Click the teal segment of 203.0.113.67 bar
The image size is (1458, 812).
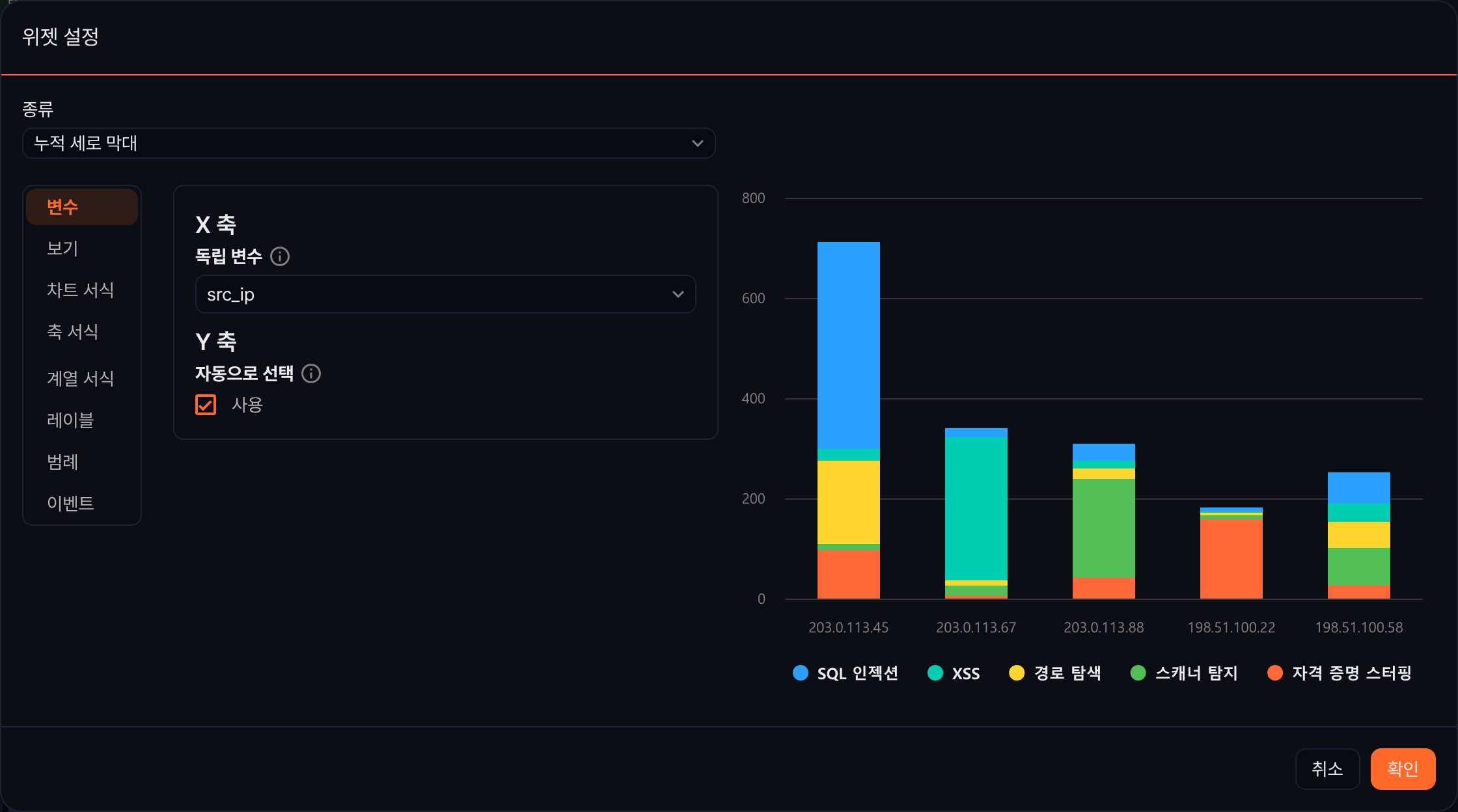point(976,509)
